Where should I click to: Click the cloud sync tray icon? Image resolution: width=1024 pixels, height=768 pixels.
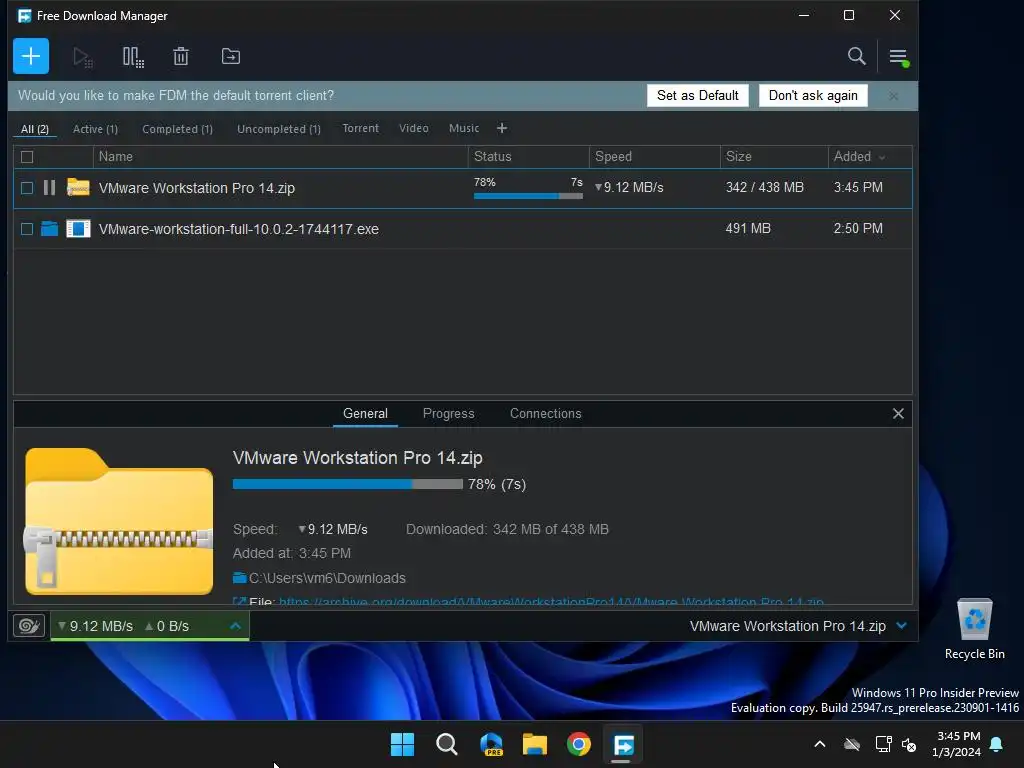(x=852, y=744)
